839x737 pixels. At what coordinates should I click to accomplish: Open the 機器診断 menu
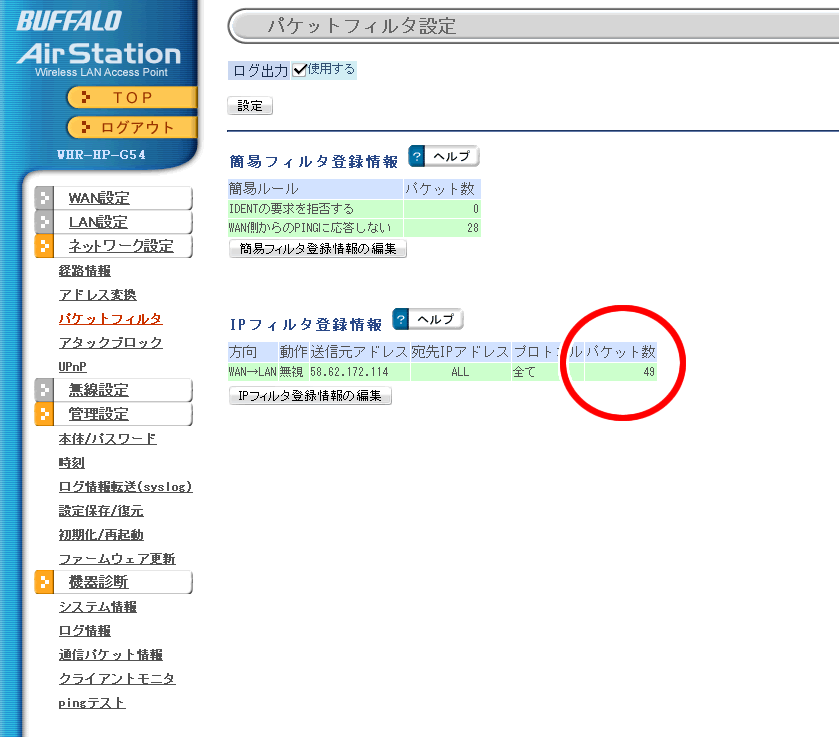coord(98,582)
